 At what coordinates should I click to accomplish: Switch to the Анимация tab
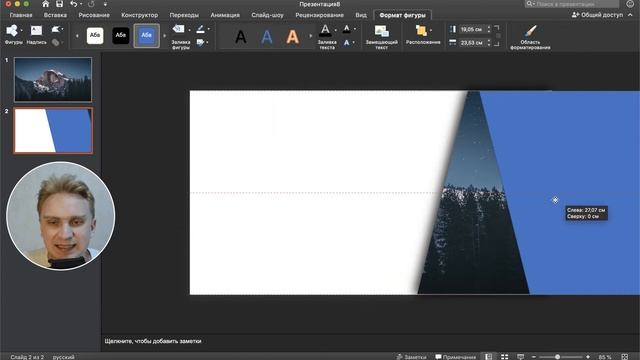click(x=225, y=15)
